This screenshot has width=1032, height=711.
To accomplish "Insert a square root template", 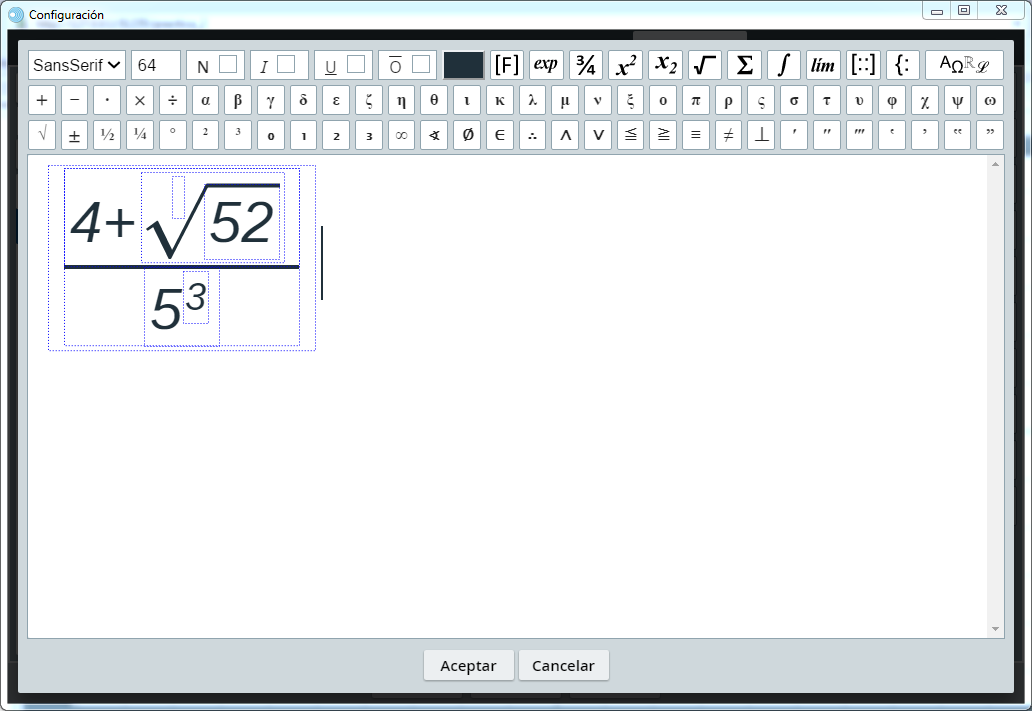I will [705, 65].
